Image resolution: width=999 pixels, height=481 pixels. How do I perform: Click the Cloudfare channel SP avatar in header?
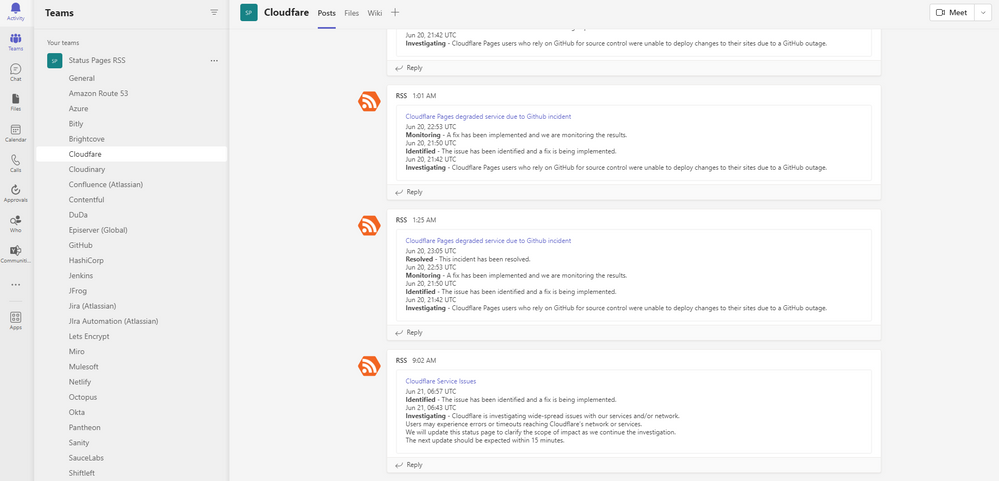click(x=248, y=12)
